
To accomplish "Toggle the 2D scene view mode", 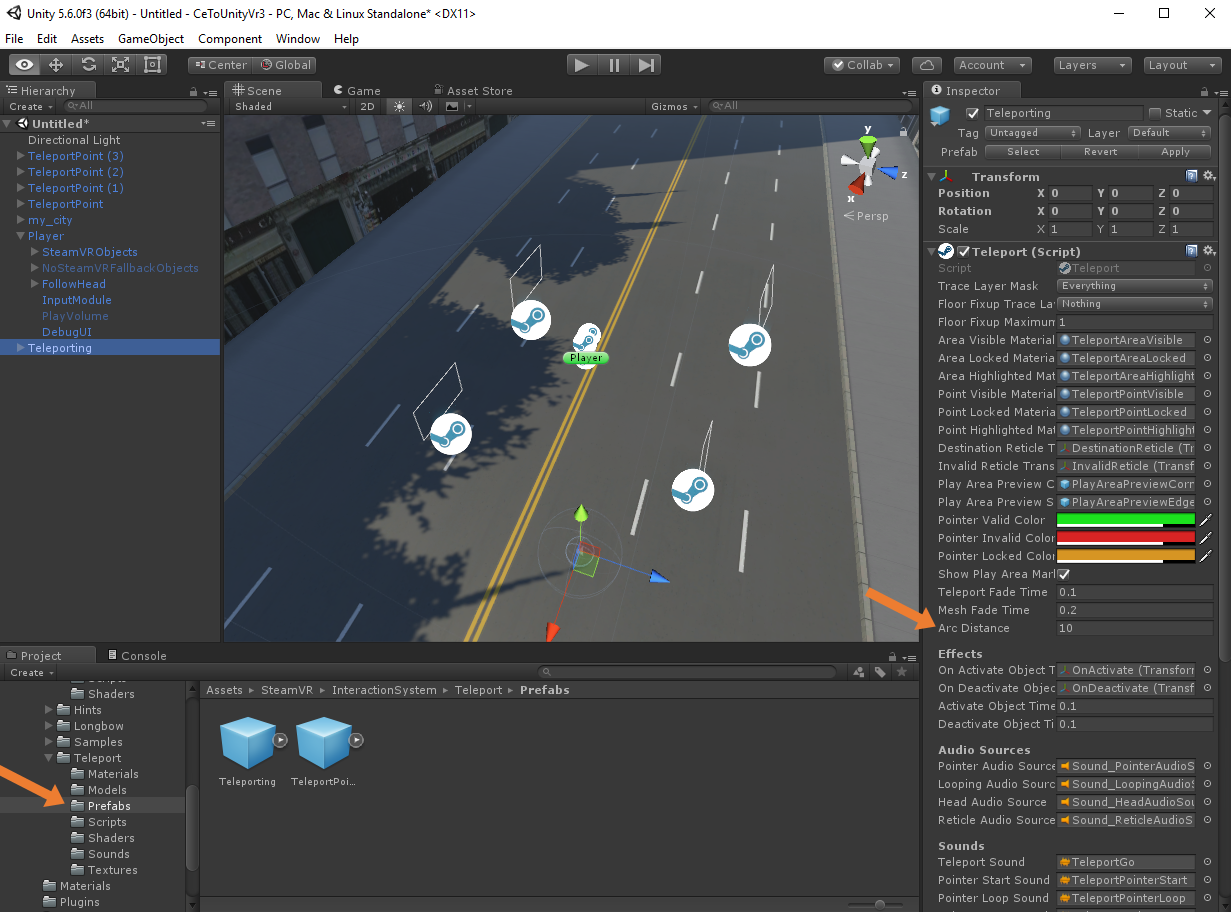I will [x=367, y=106].
